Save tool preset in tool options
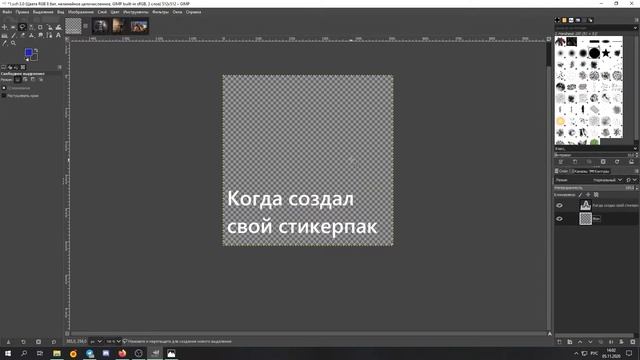 click(8, 342)
